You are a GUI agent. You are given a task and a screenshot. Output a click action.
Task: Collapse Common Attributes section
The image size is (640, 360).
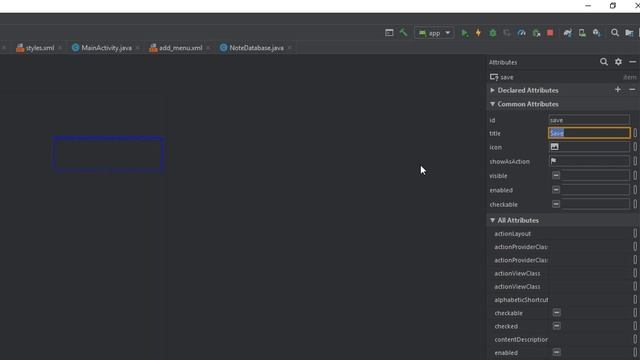coord(492,104)
